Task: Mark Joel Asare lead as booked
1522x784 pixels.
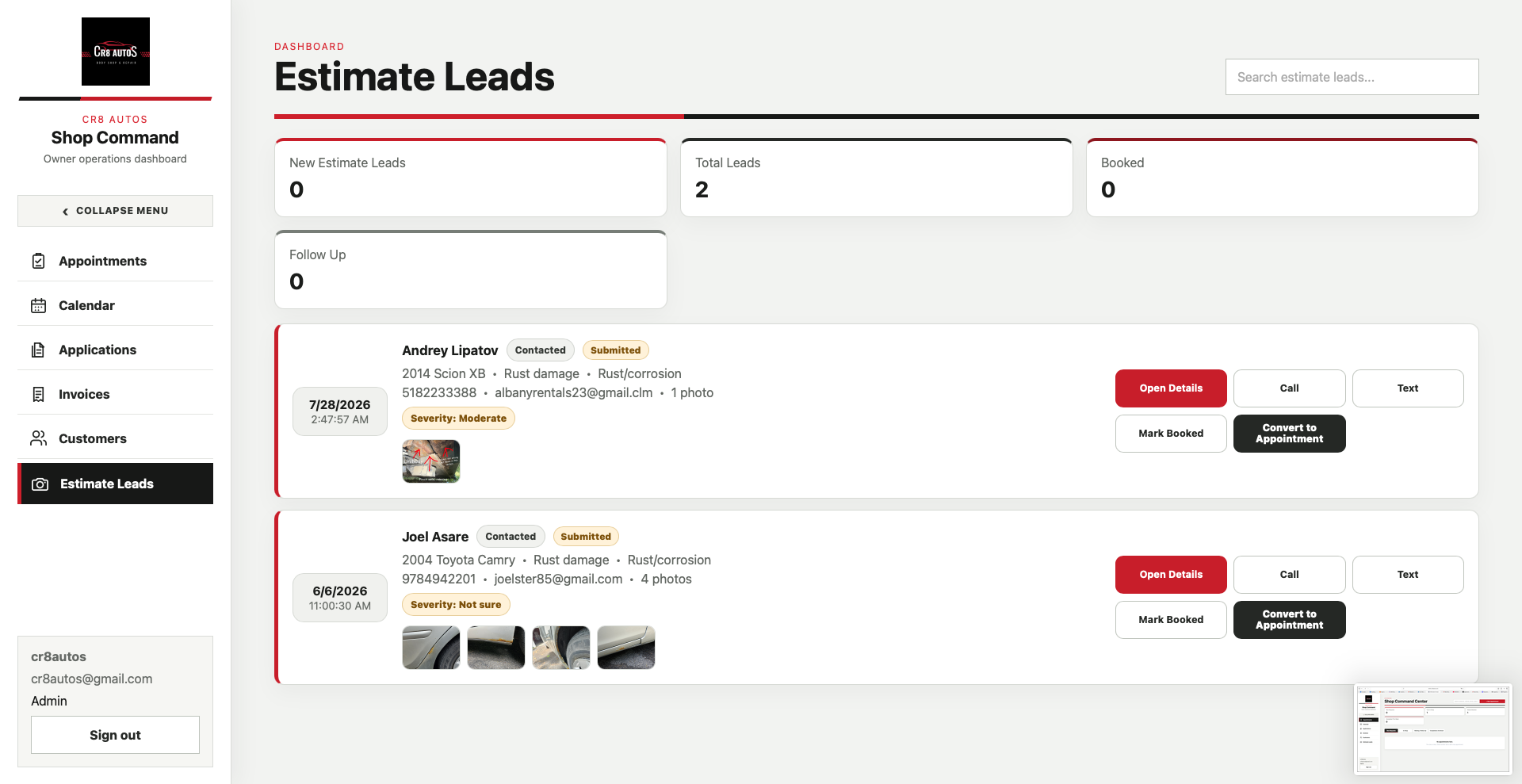Action: click(1171, 620)
